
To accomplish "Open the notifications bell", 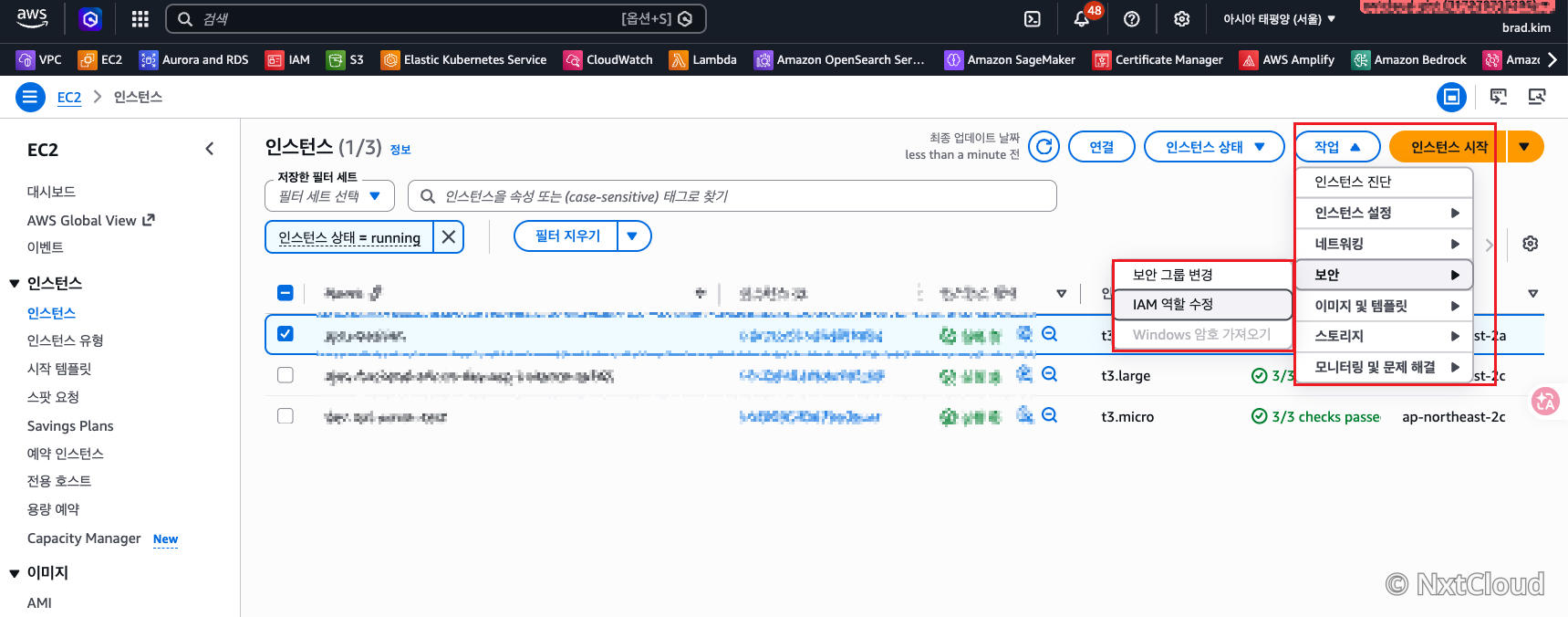I will click(1082, 19).
